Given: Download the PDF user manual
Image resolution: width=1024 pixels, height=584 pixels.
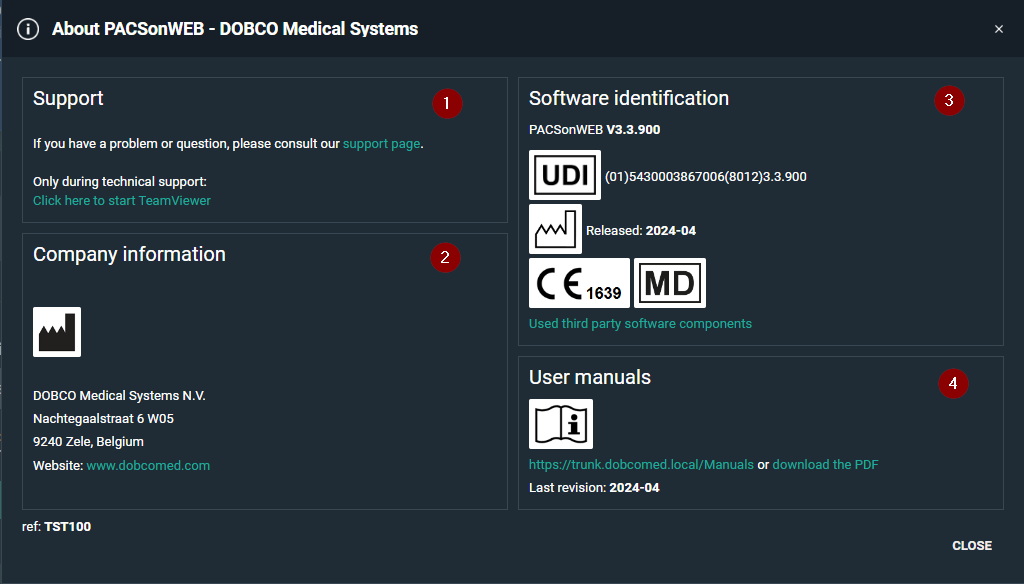Looking at the screenshot, I should point(825,465).
